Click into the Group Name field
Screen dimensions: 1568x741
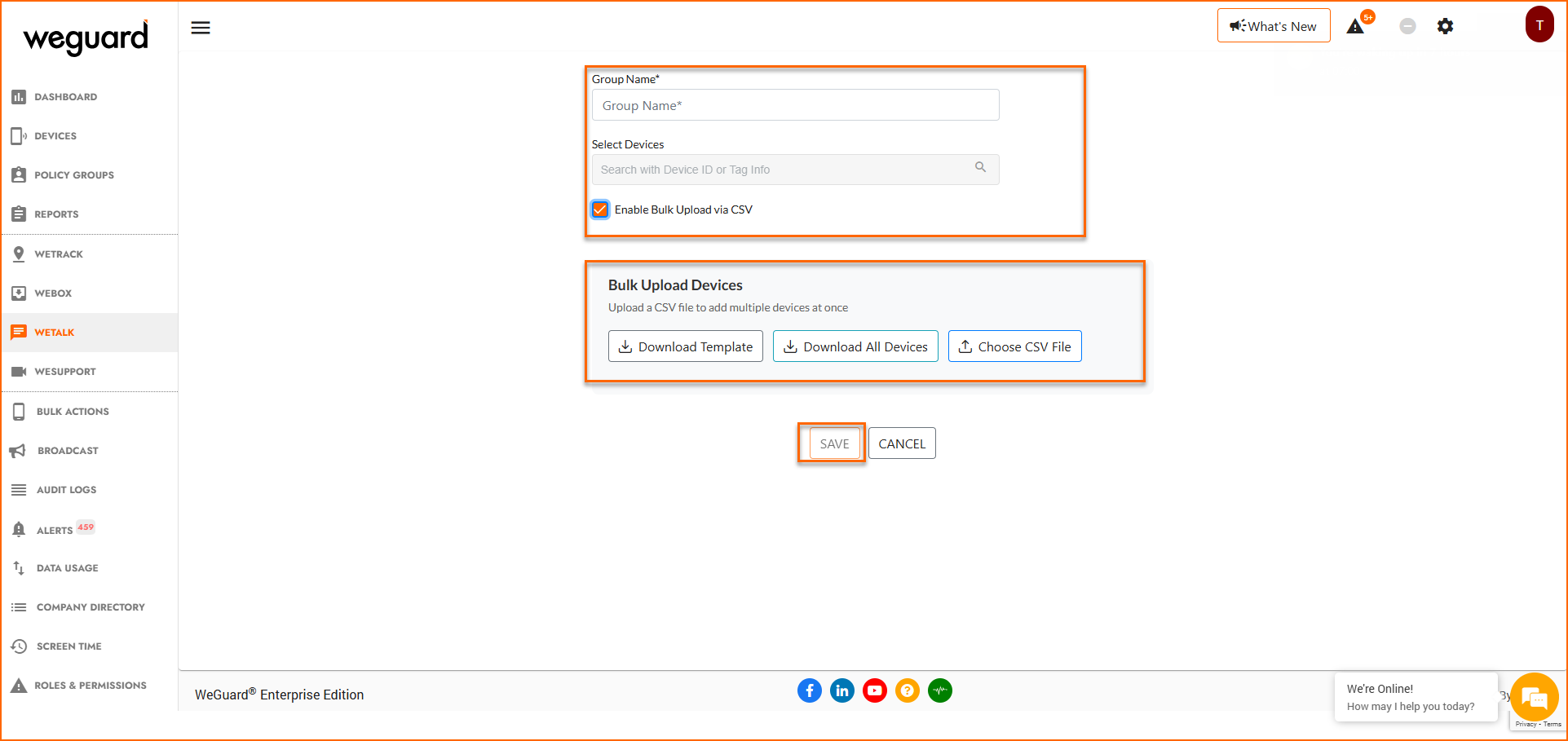click(x=795, y=106)
